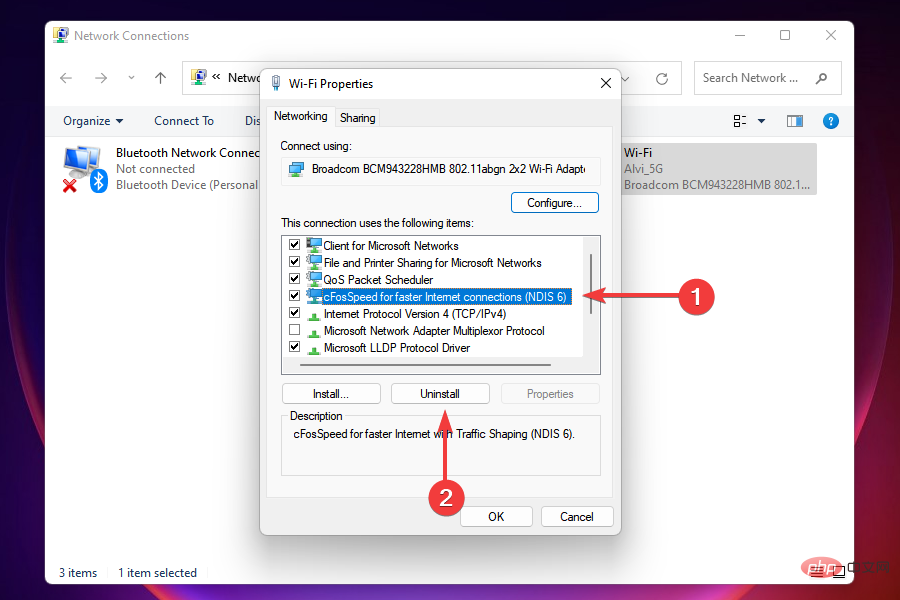The width and height of the screenshot is (900, 600).
Task: Click the Configure button
Action: point(554,202)
